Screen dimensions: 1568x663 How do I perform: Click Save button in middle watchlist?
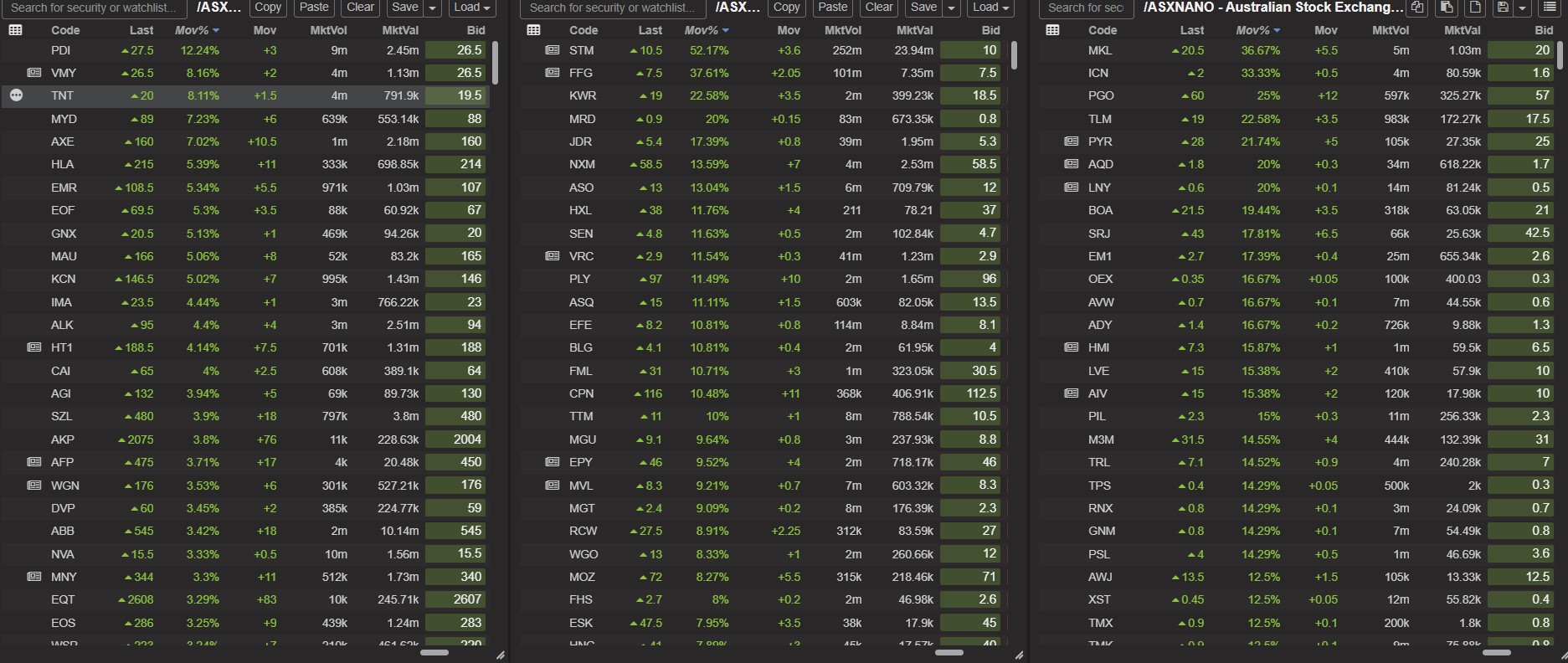pyautogui.click(x=924, y=8)
